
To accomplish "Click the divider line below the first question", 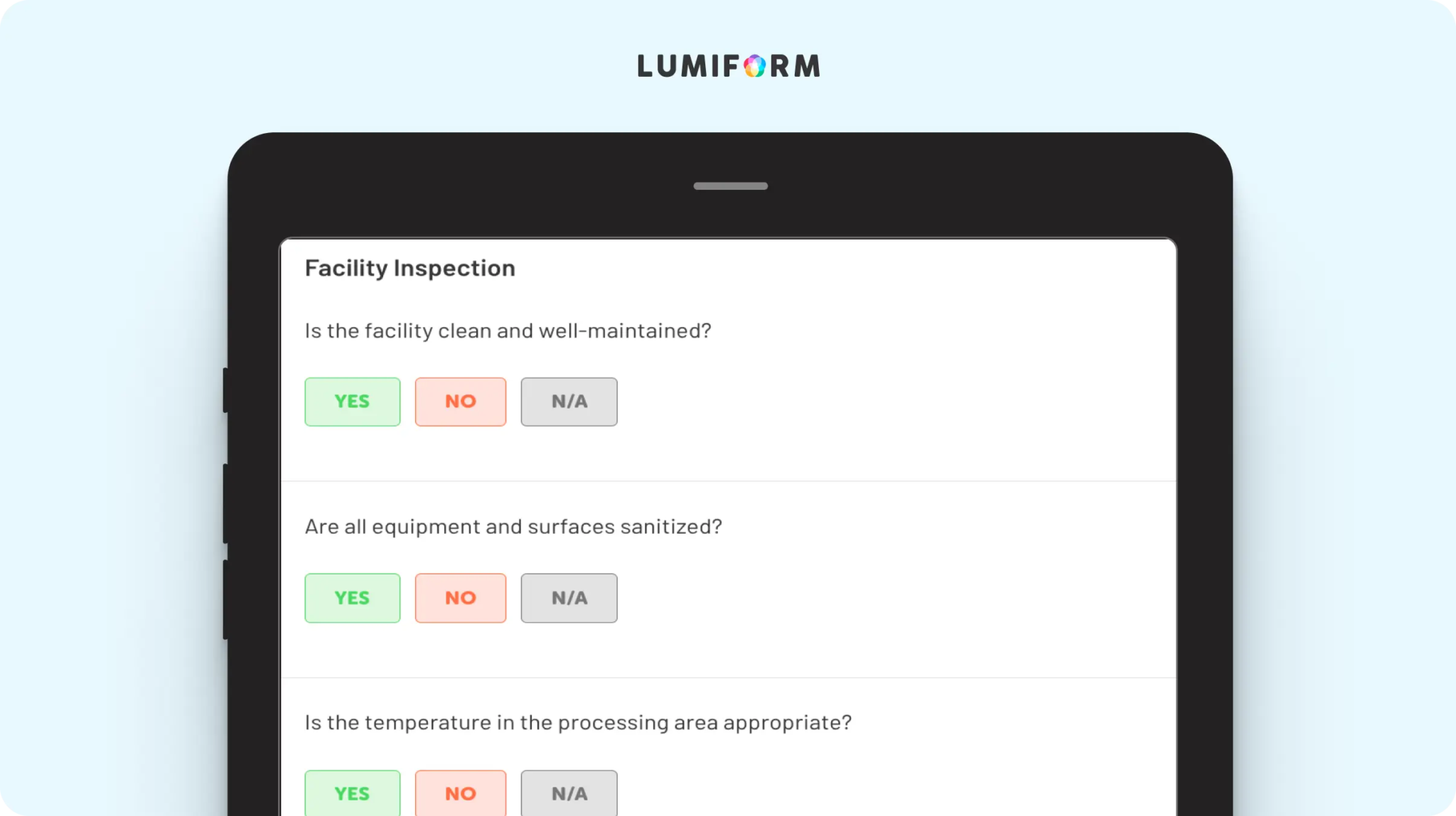I will [729, 481].
